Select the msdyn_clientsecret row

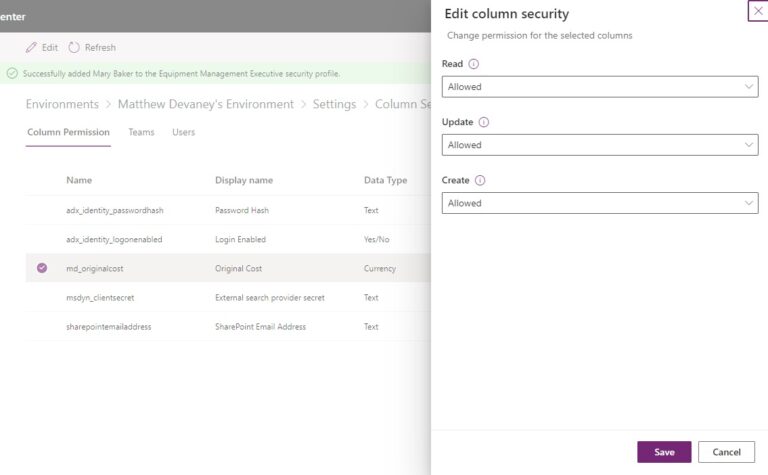click(228, 298)
